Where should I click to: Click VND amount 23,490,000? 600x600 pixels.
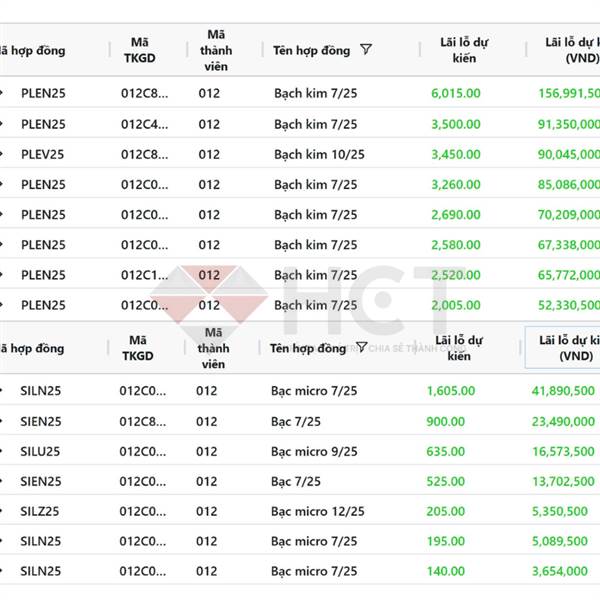tap(563, 421)
